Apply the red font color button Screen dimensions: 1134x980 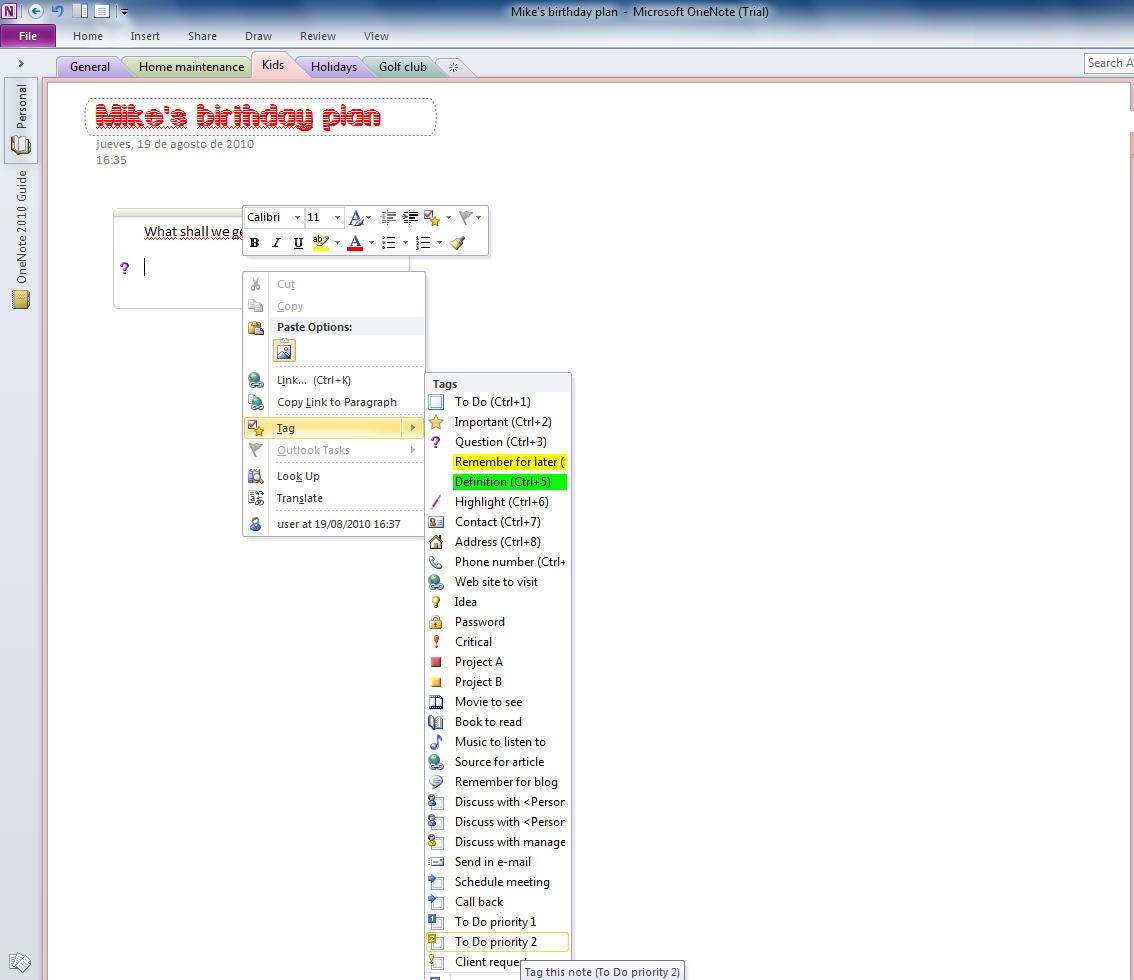(x=354, y=243)
